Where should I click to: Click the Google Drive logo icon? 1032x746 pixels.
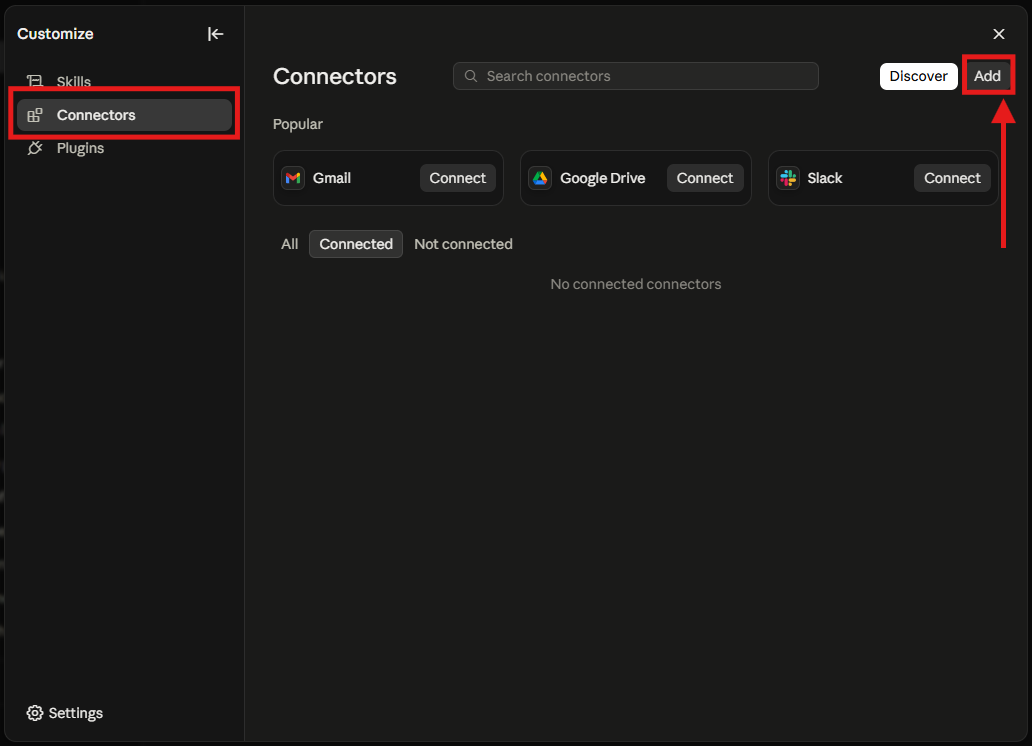(540, 178)
